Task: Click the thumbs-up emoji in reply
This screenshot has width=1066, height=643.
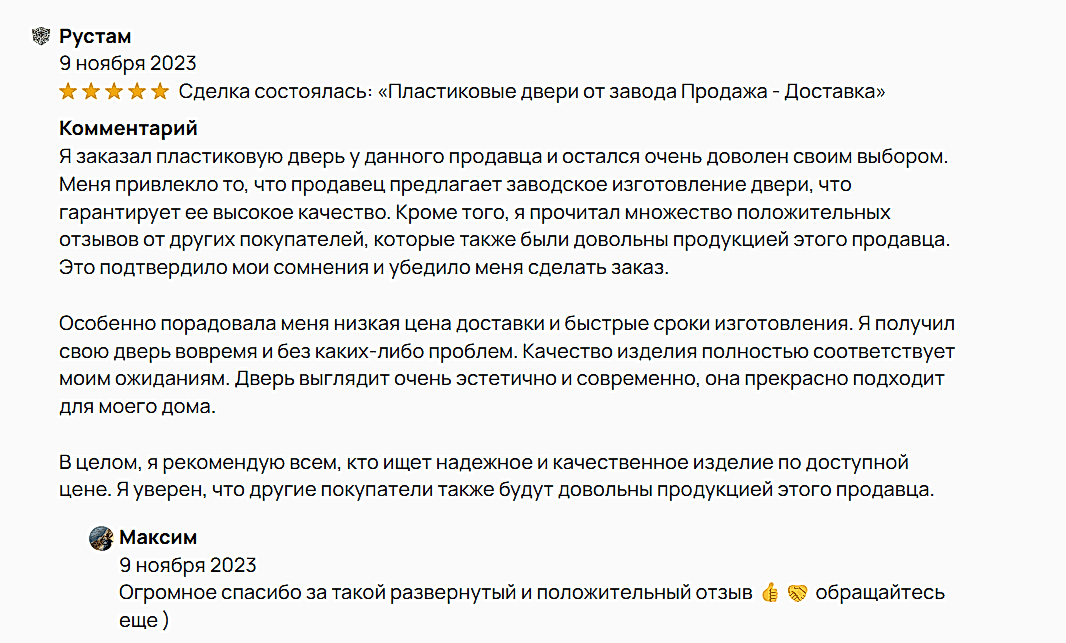Action: tap(770, 593)
